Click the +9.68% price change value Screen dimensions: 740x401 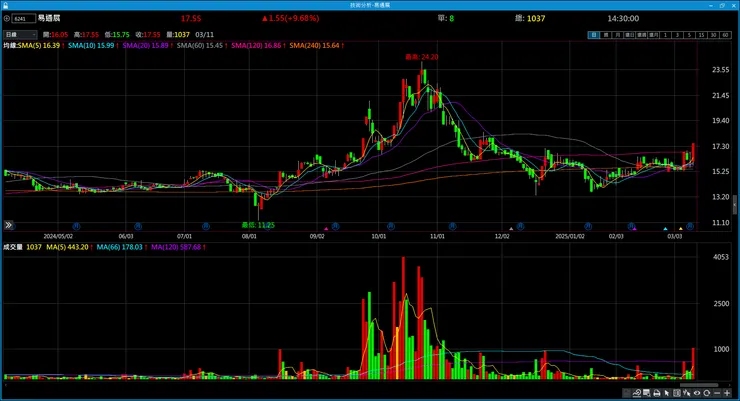point(300,18)
